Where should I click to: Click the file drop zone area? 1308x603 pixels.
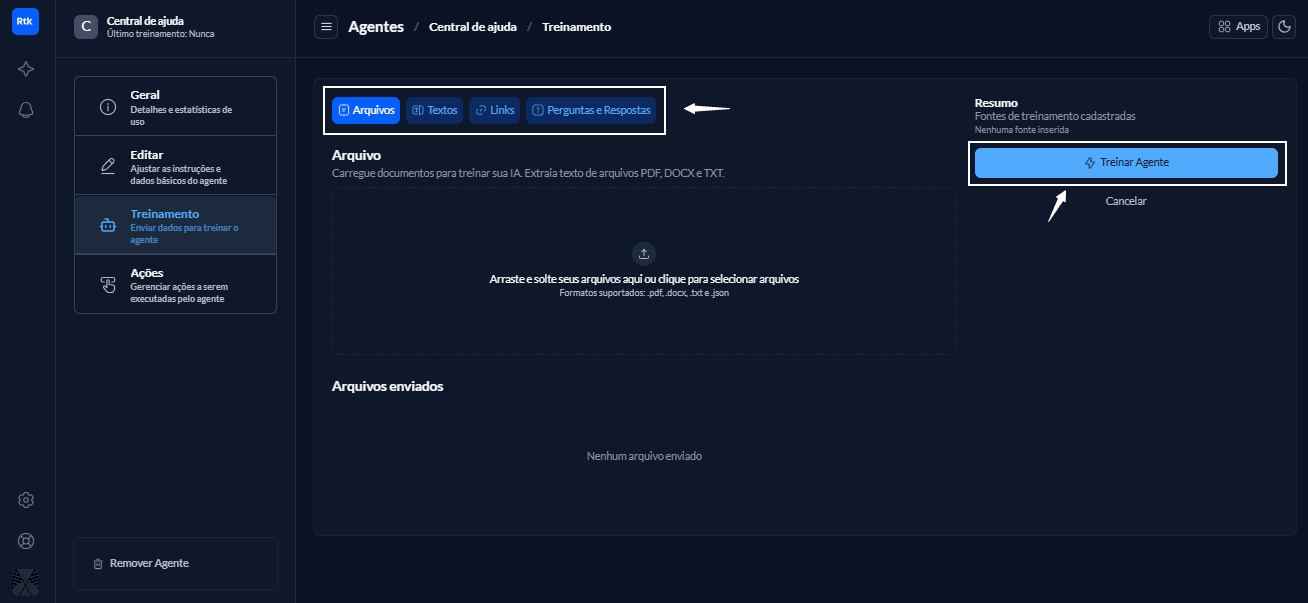(644, 310)
